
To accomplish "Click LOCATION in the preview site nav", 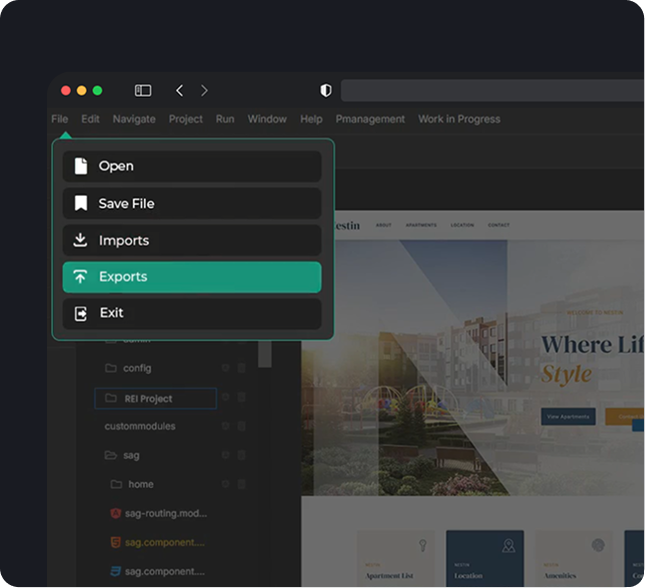I will [x=462, y=225].
